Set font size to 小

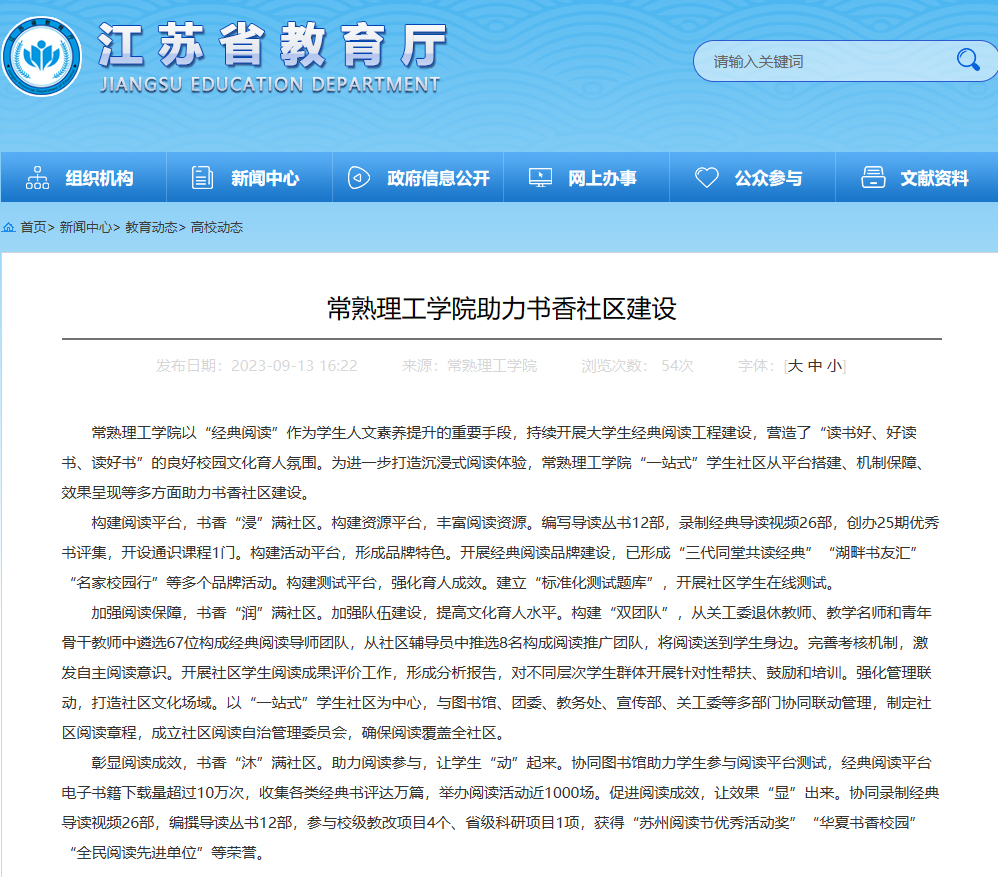click(834, 366)
